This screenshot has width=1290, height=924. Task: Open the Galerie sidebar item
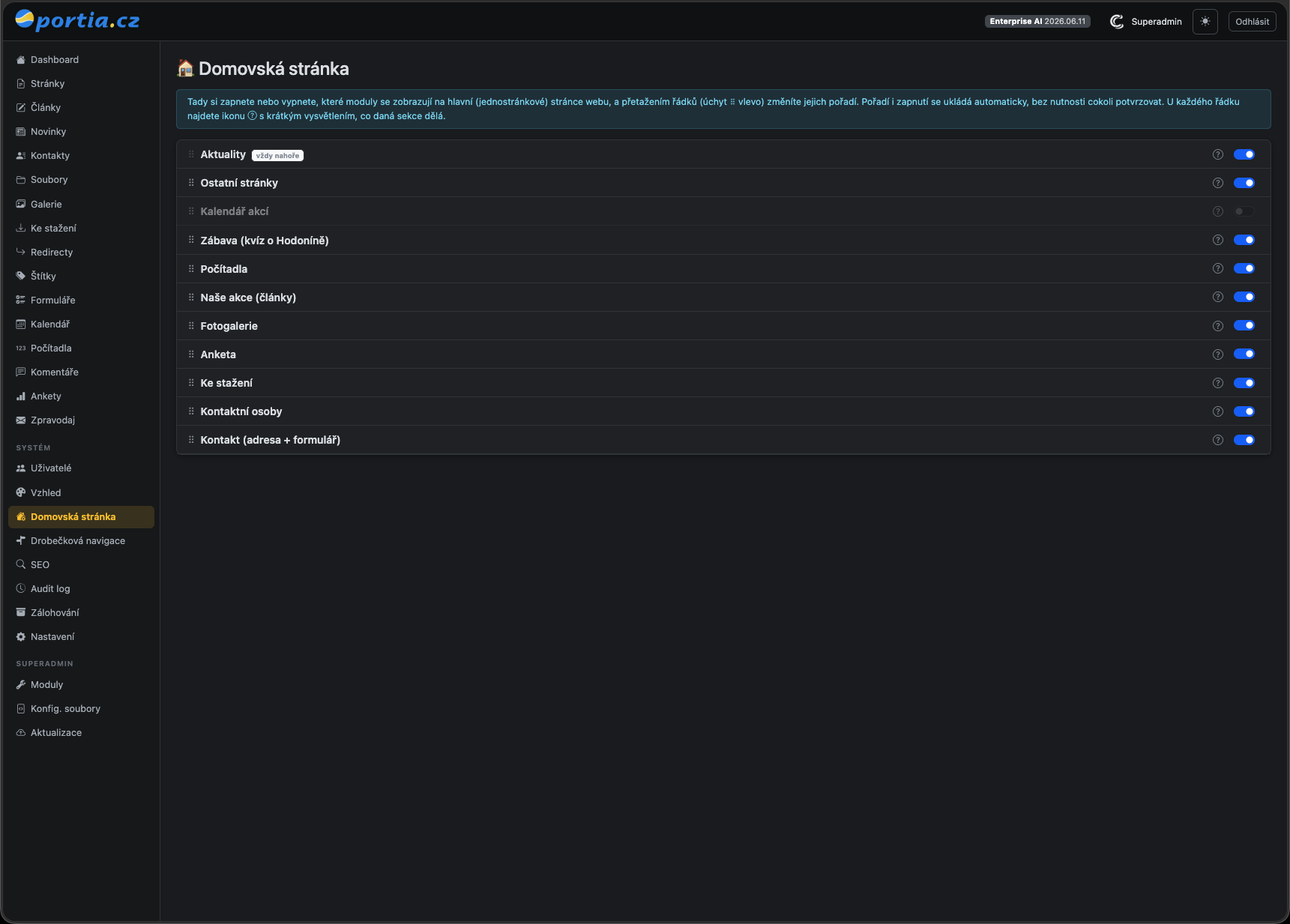point(81,204)
